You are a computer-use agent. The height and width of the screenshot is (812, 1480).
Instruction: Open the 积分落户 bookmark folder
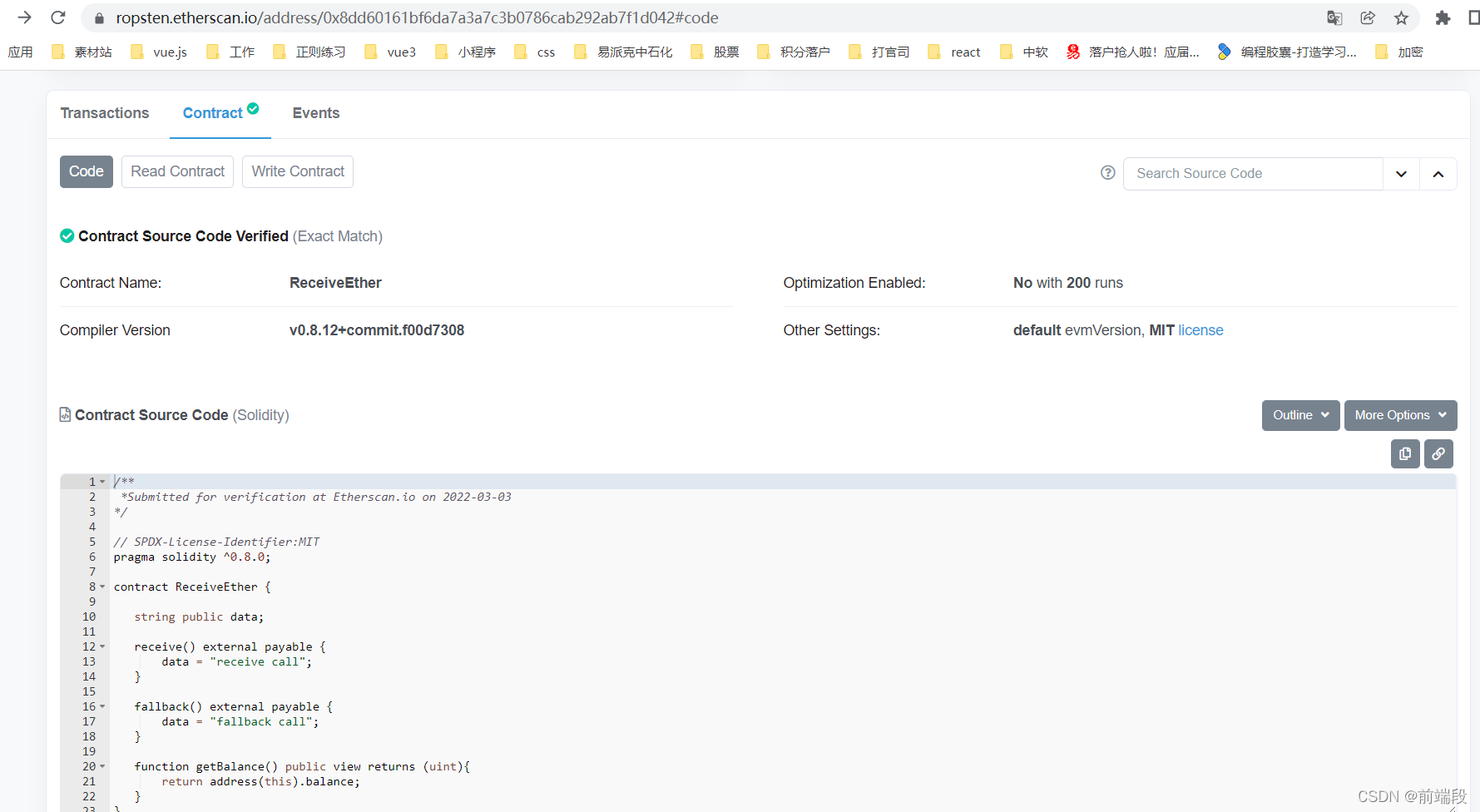tap(793, 52)
